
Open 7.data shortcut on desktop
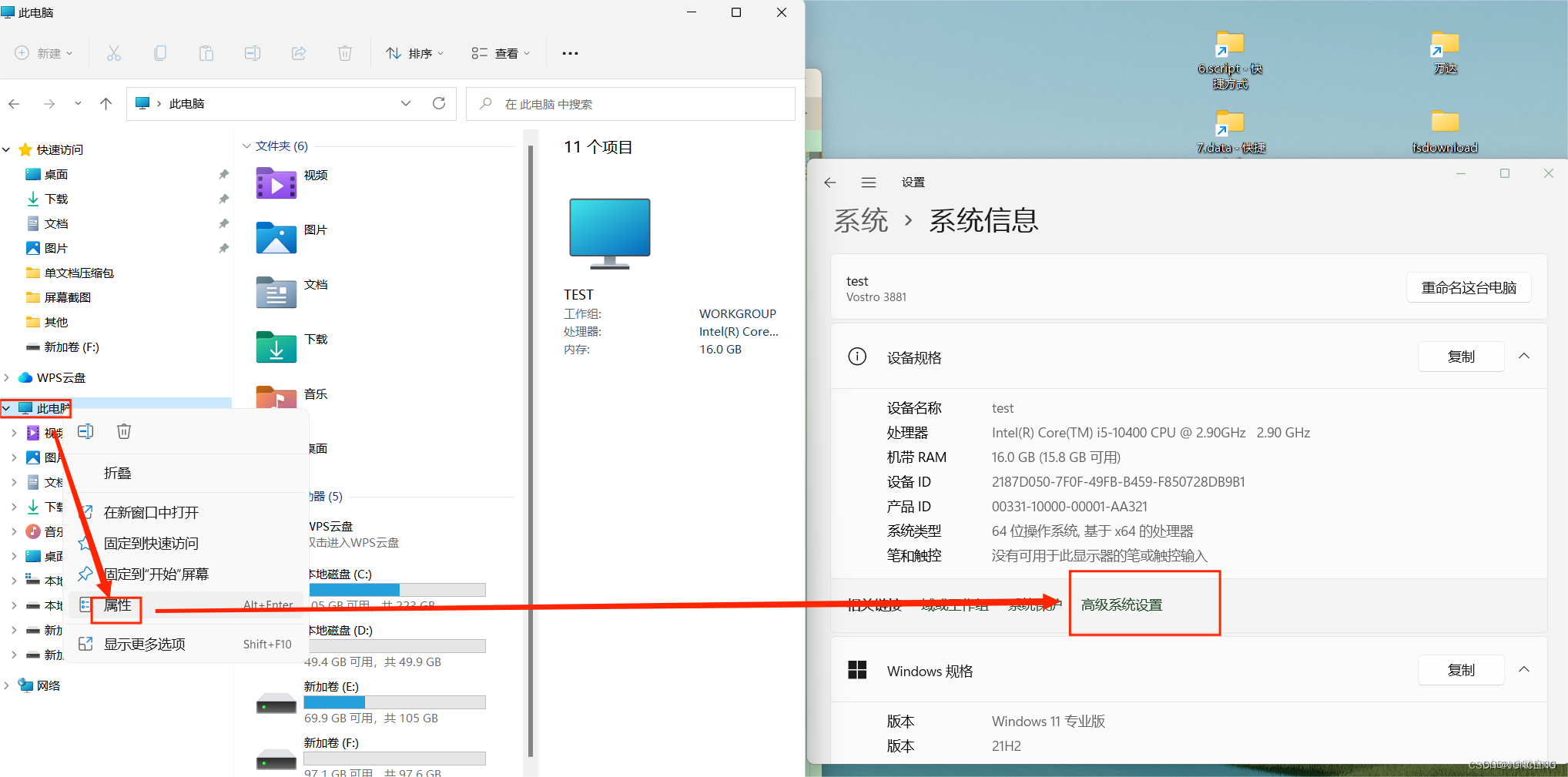click(1231, 131)
